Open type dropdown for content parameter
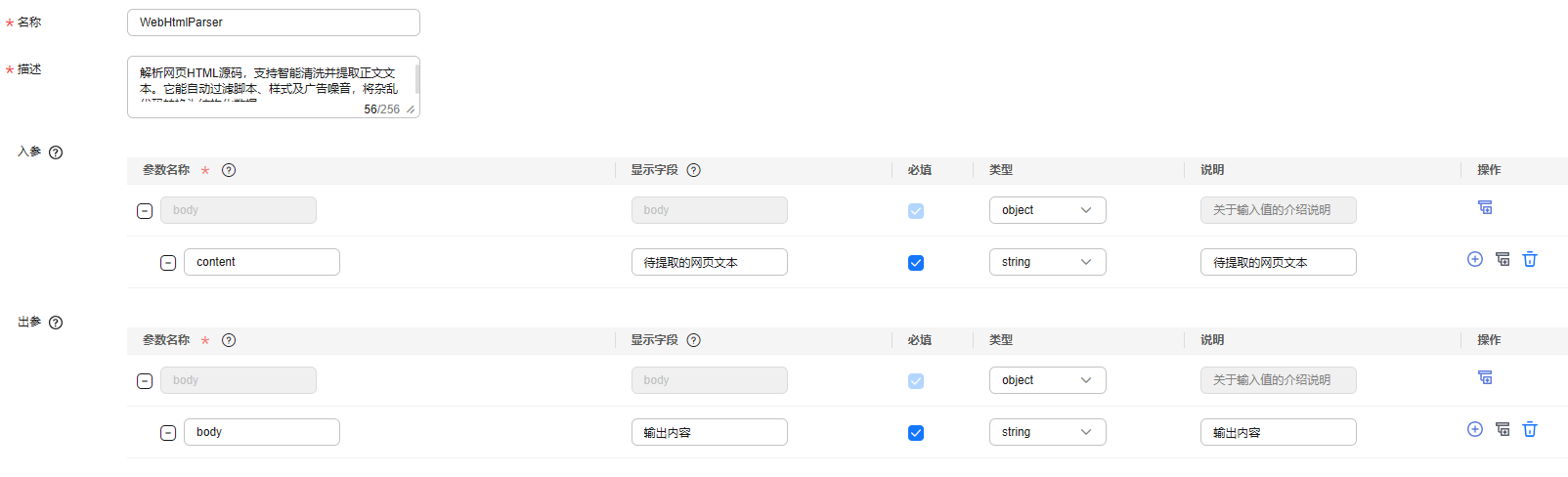This screenshot has width=1568, height=477. coord(1047,262)
